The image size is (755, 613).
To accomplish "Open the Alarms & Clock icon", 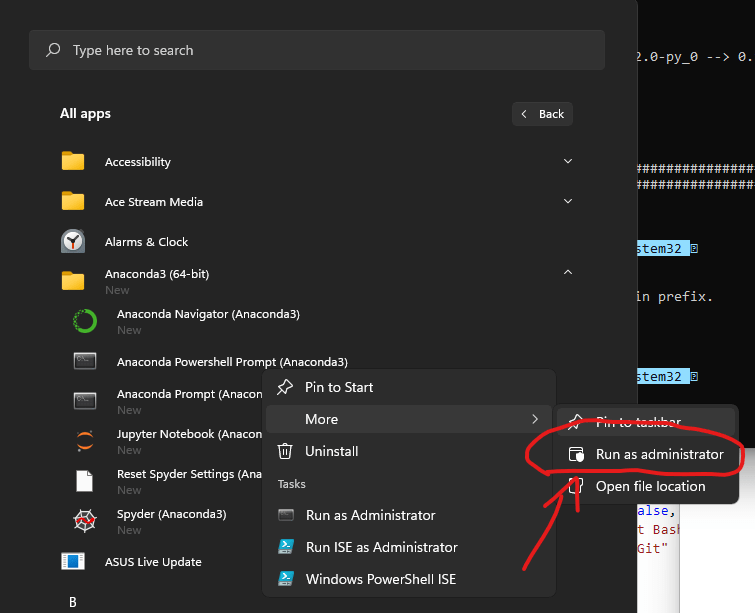I will (73, 242).
